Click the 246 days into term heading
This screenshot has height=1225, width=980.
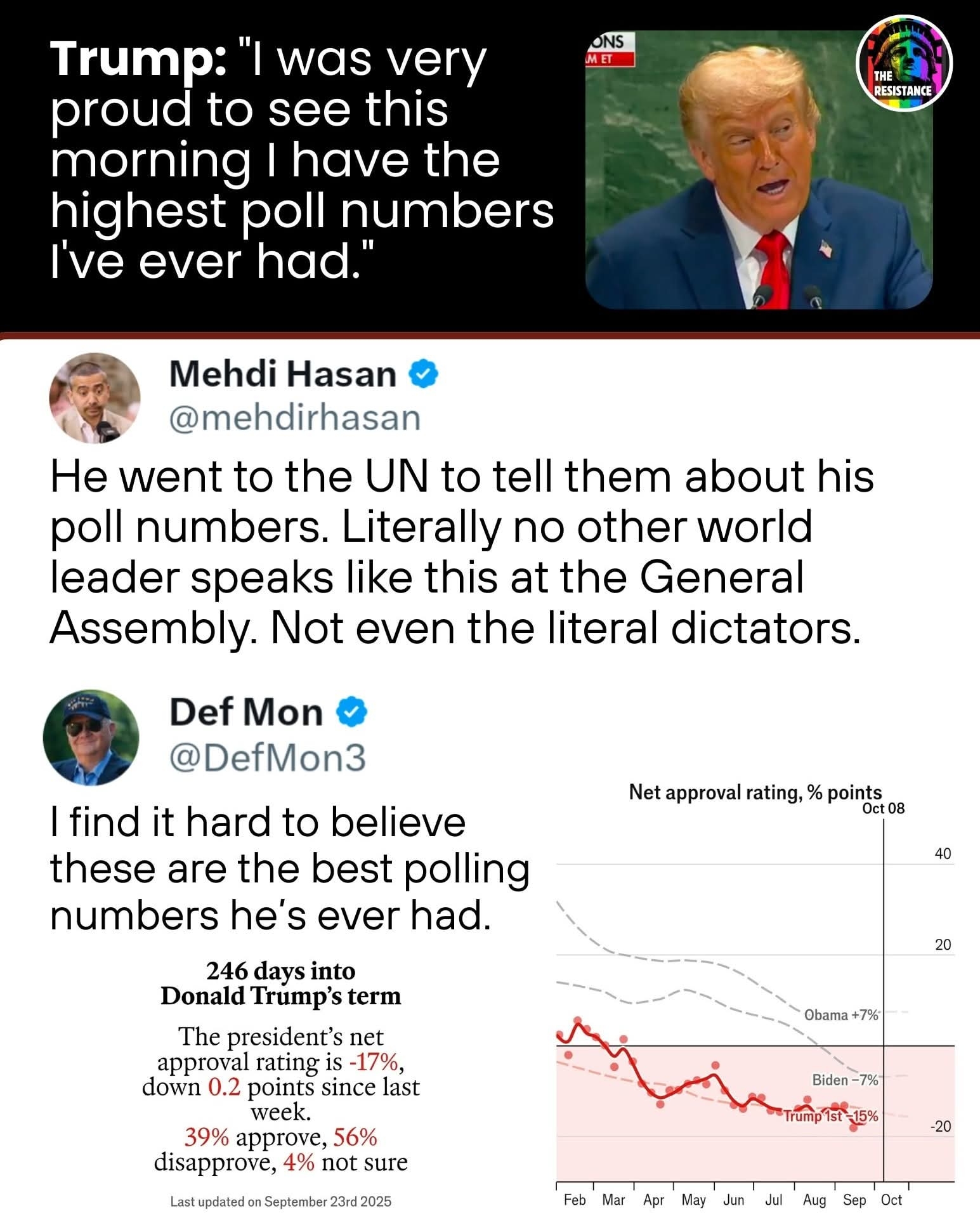pos(280,983)
